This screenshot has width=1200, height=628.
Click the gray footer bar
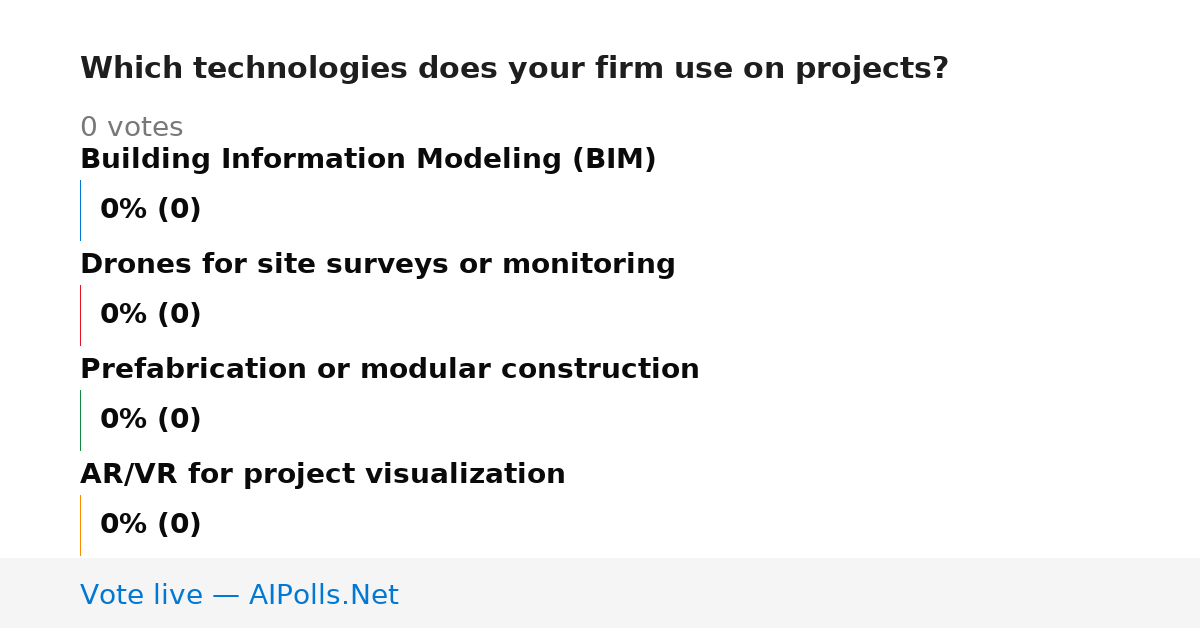click(600, 593)
